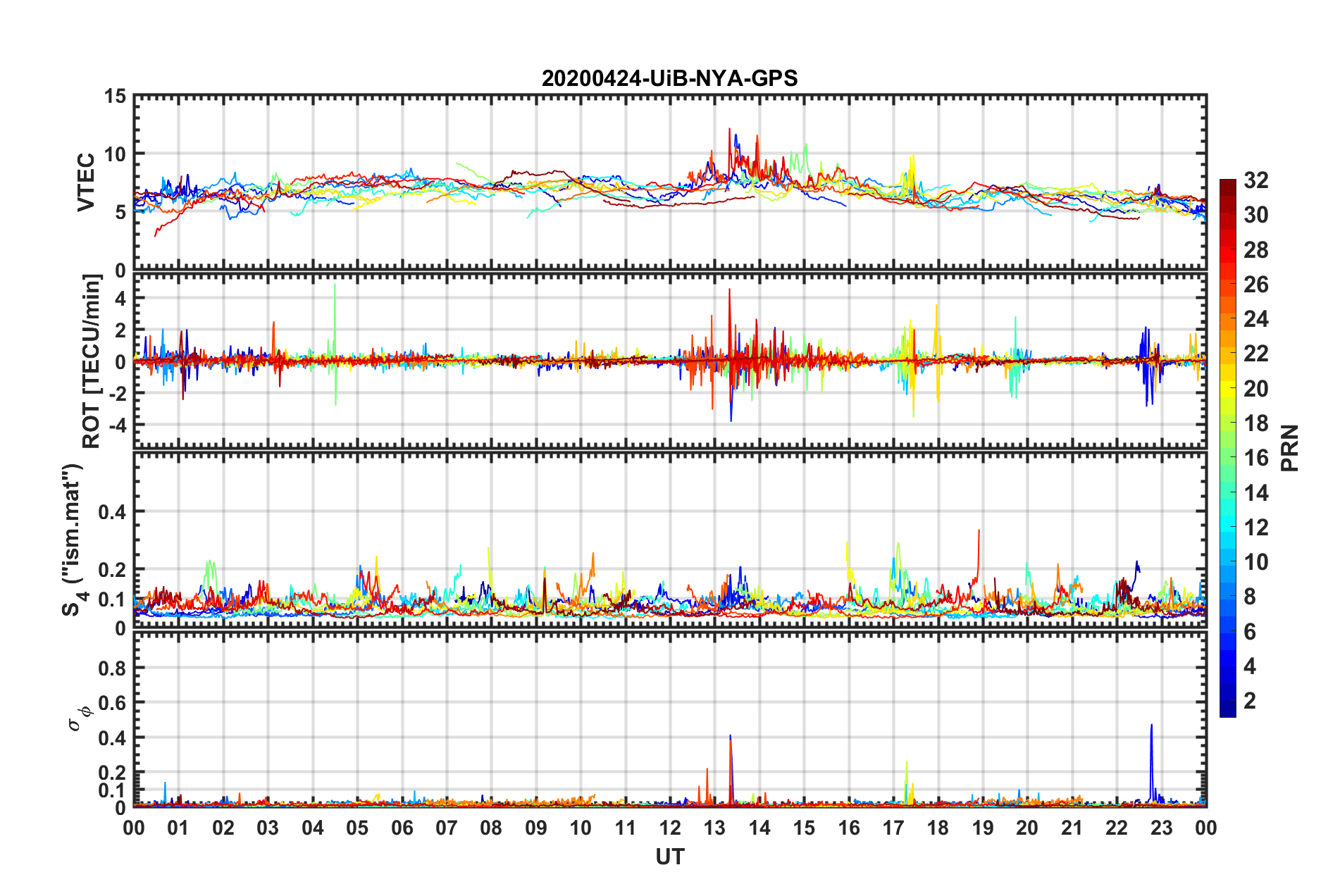This screenshot has width=1340, height=896.
Task: Select the S4 ("ism.mat") axis label
Action: tap(73, 540)
